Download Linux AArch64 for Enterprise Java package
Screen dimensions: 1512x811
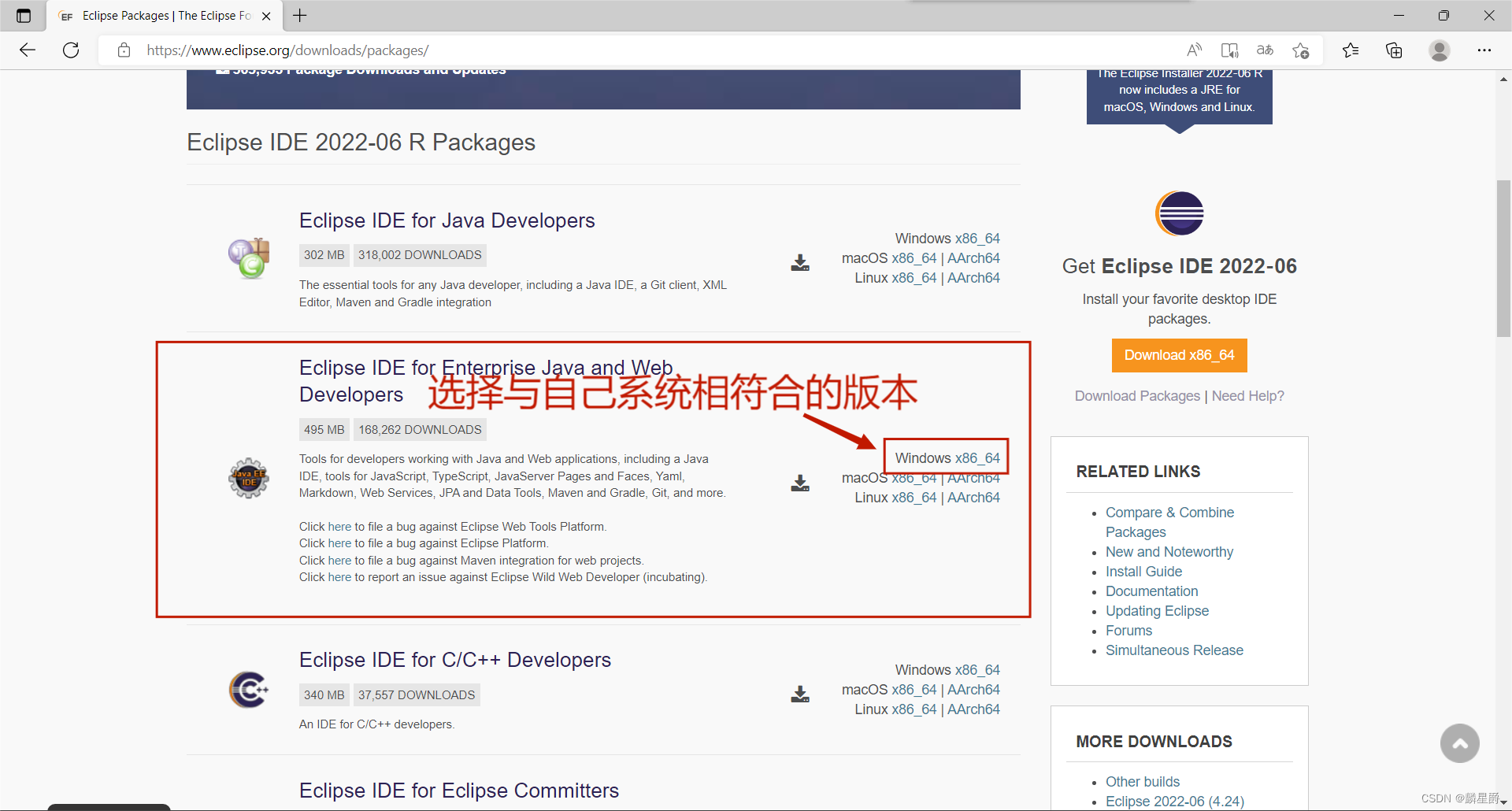click(x=973, y=498)
